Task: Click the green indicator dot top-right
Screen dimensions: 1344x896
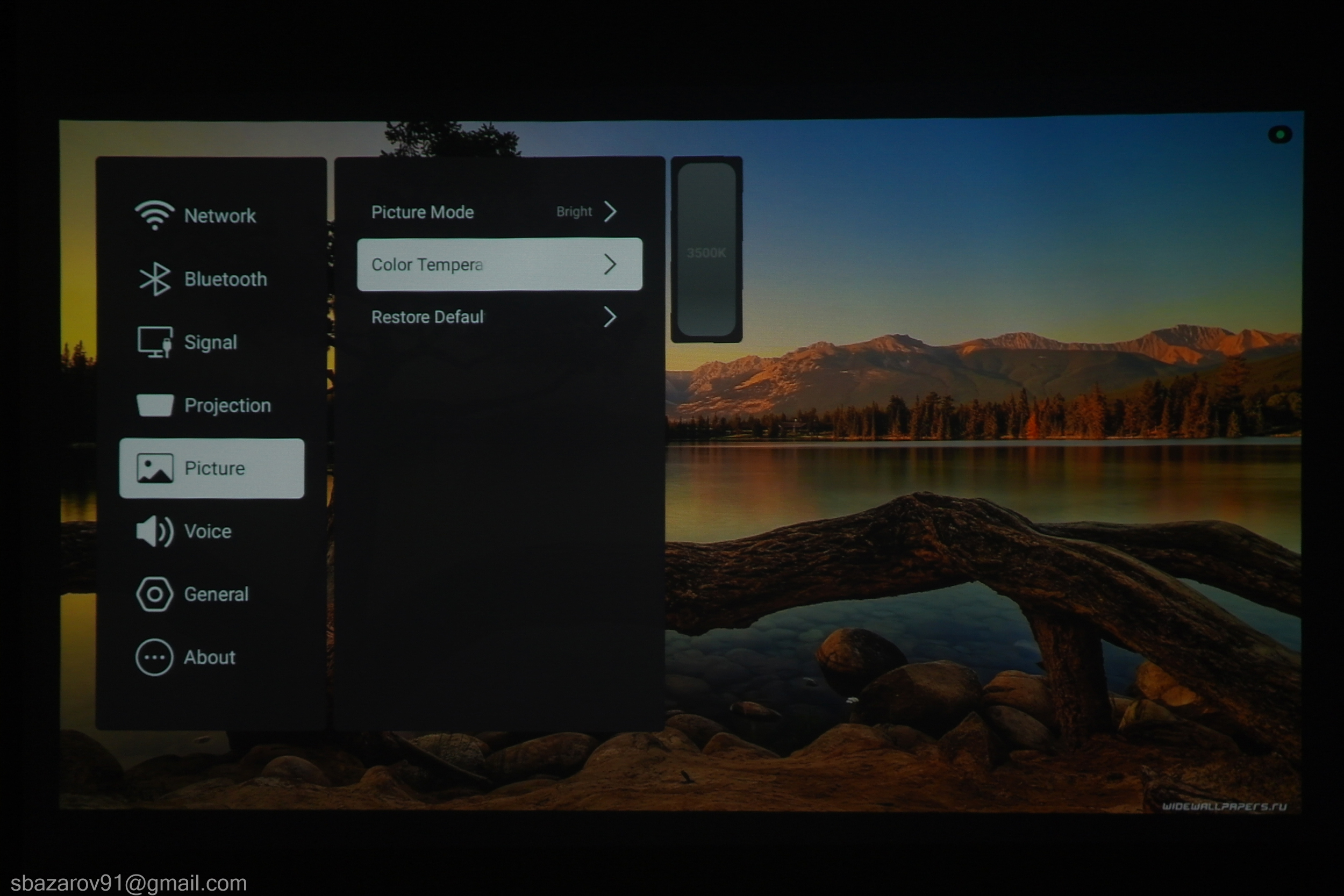Action: coord(1280,135)
